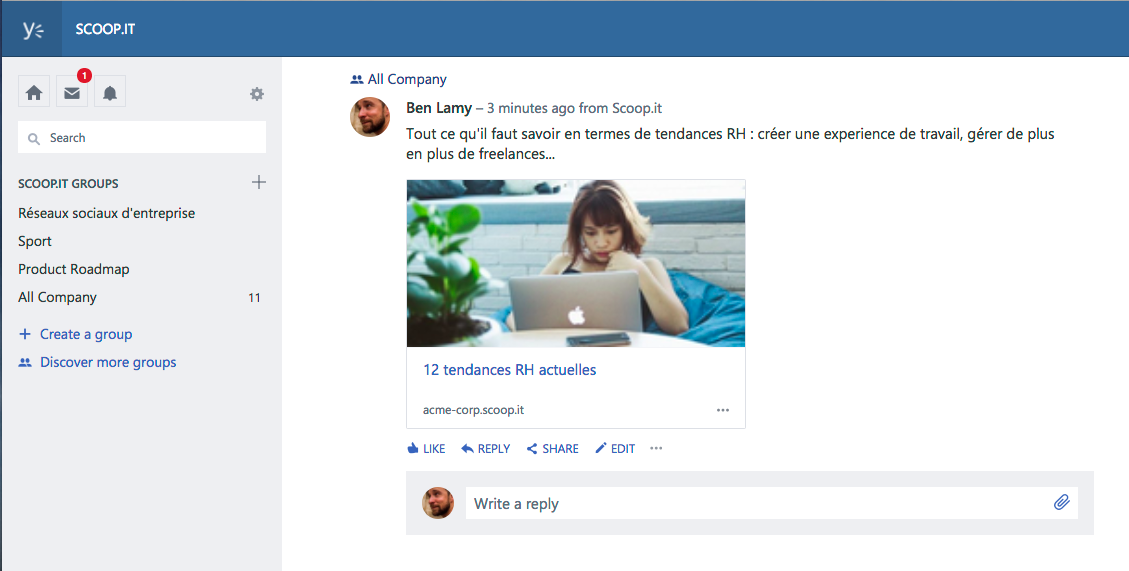This screenshot has height=571, width=1129.
Task: Go to the Home feed icon
Action: click(x=34, y=92)
